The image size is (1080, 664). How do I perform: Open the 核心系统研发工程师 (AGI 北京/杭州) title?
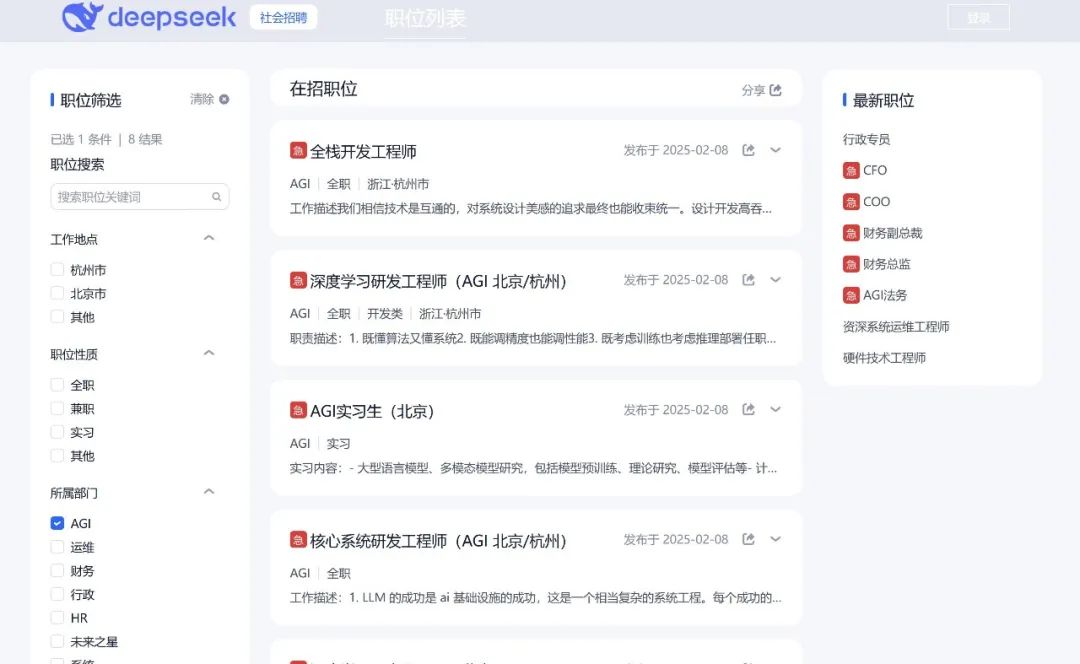(438, 541)
